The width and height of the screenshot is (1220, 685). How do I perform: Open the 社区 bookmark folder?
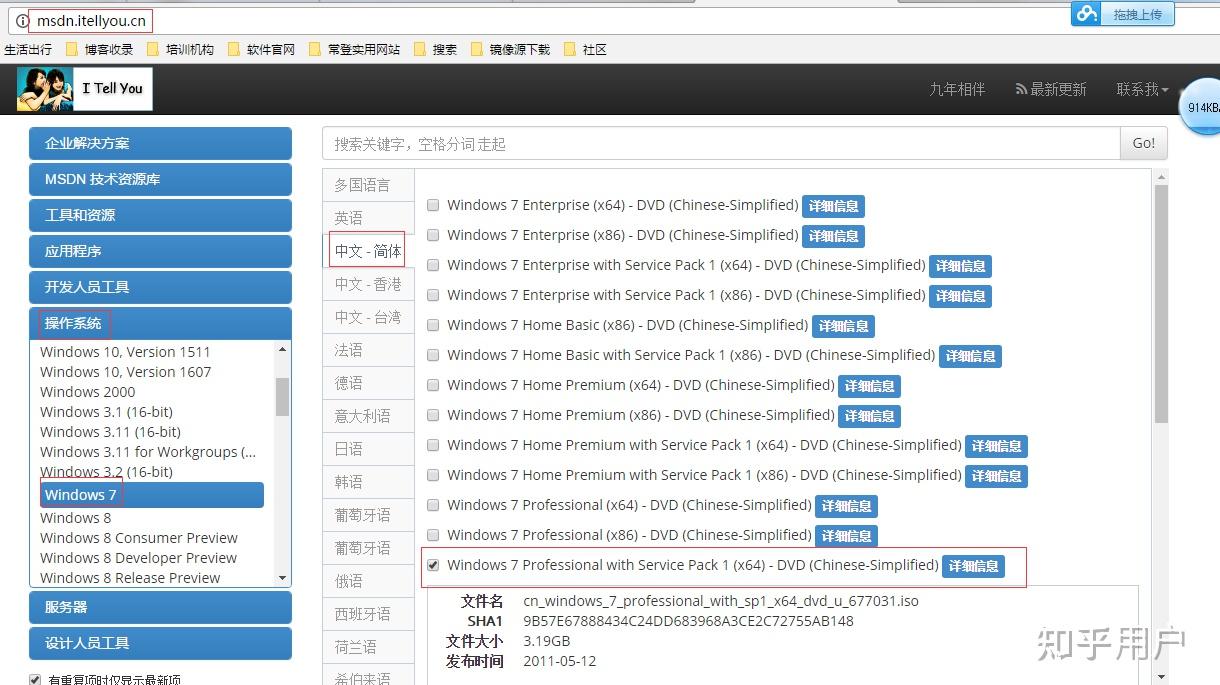click(585, 49)
